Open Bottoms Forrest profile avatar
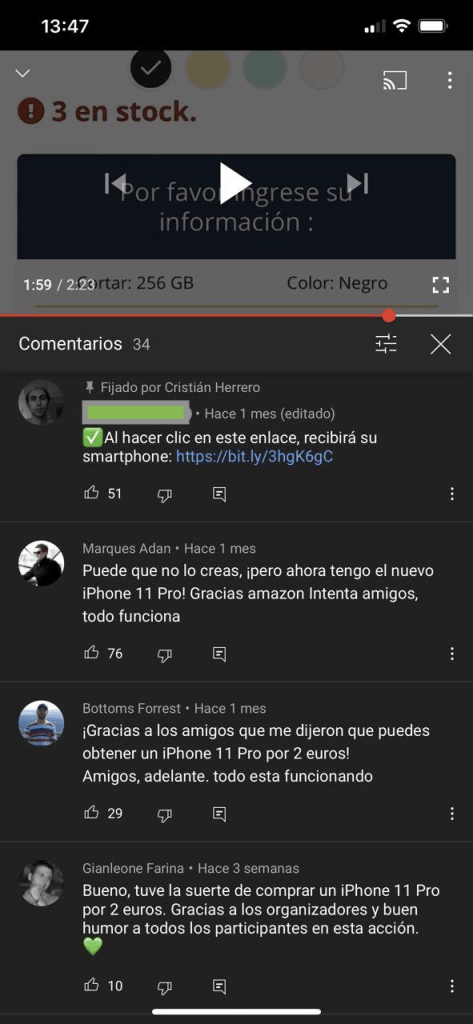This screenshot has width=473, height=1024. point(41,724)
